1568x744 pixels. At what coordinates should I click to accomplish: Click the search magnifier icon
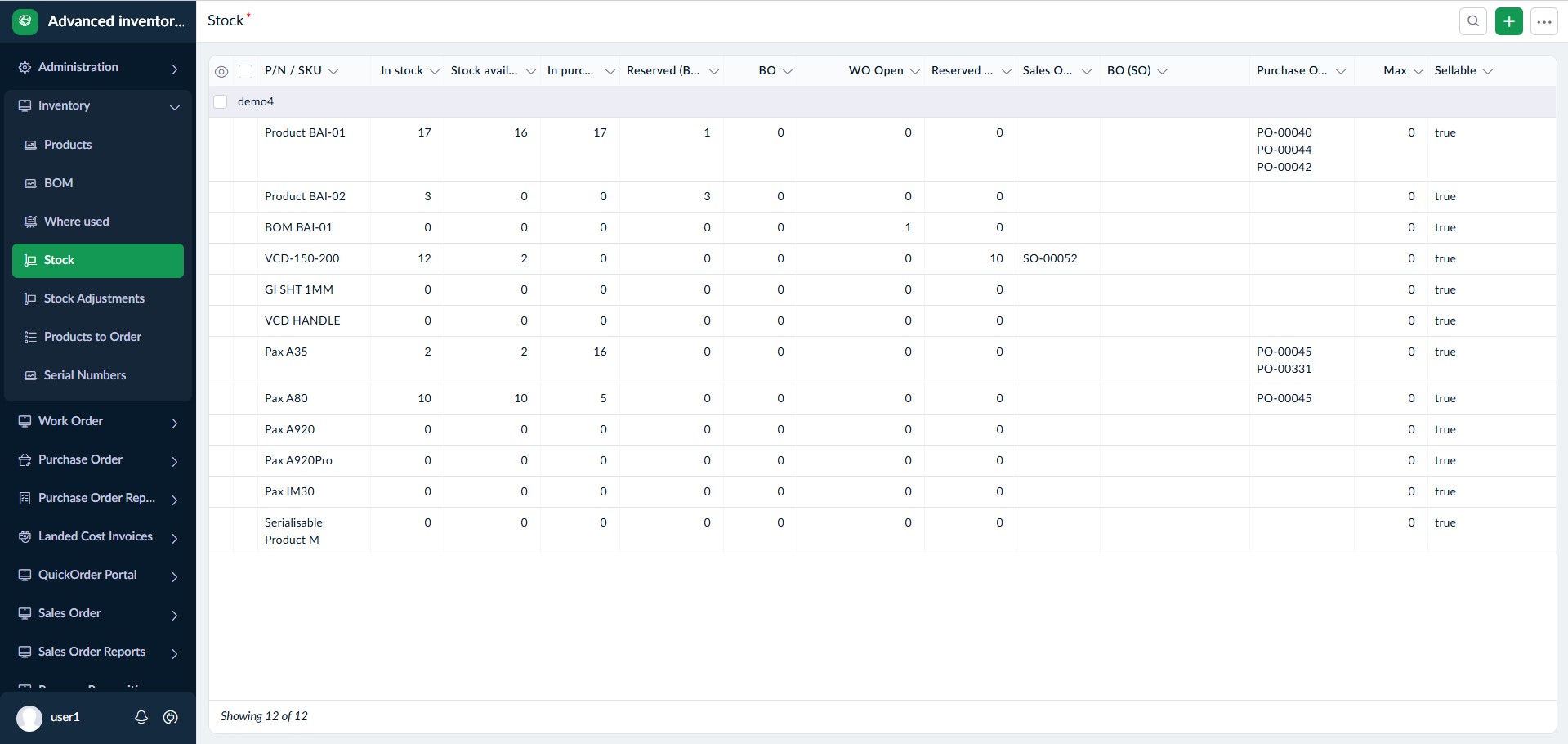click(1472, 21)
